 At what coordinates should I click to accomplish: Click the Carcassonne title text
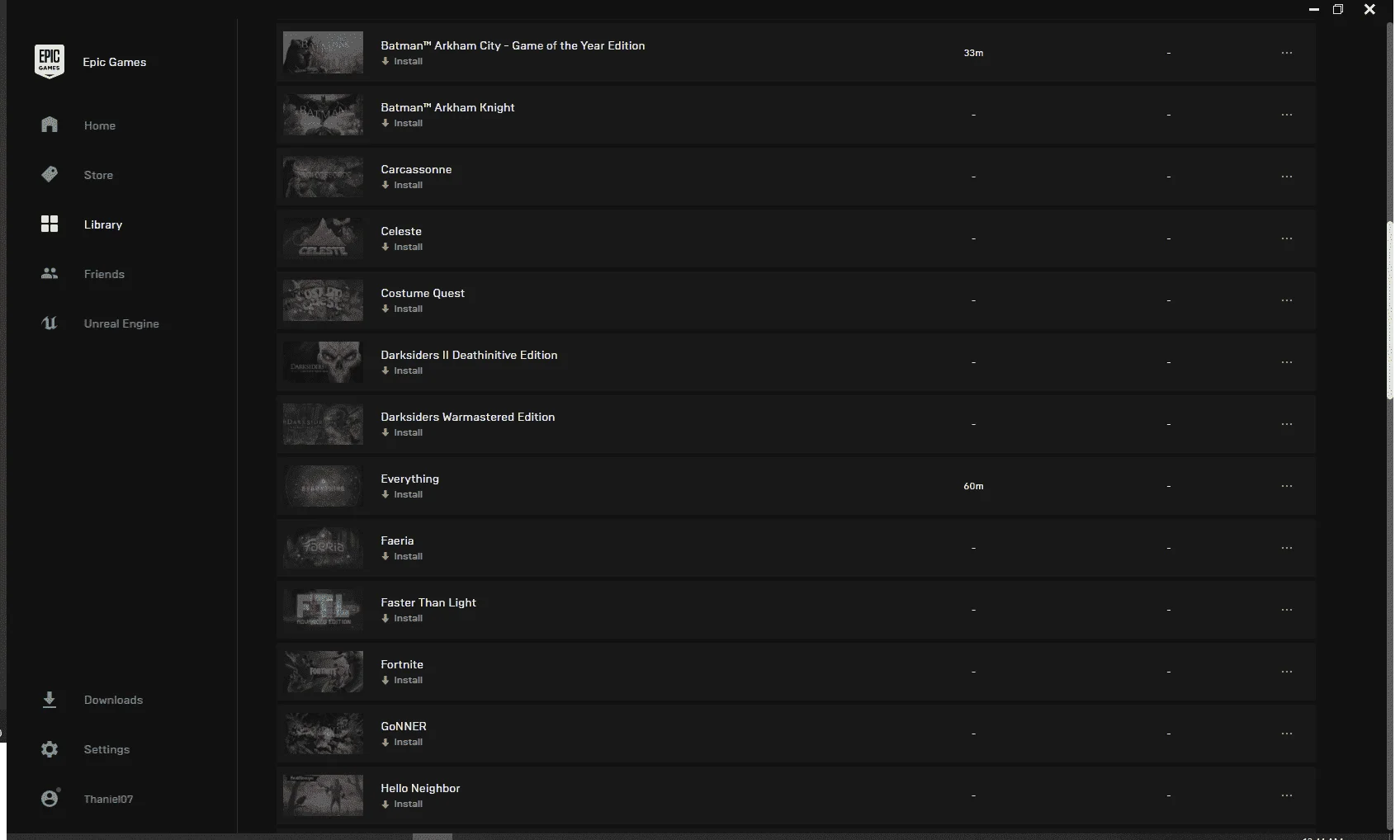(x=416, y=169)
